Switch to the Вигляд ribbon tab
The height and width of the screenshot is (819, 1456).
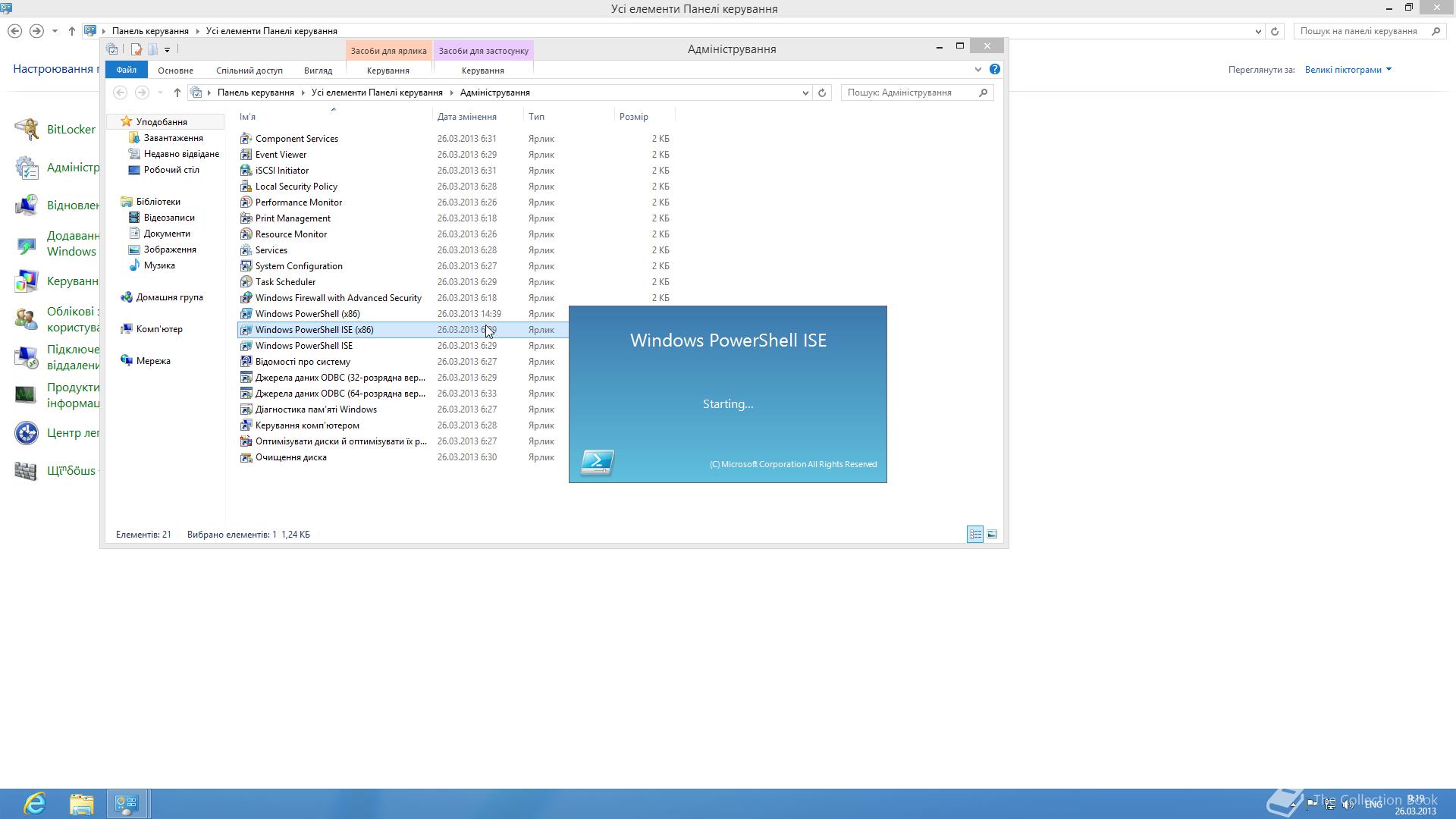pyautogui.click(x=318, y=71)
